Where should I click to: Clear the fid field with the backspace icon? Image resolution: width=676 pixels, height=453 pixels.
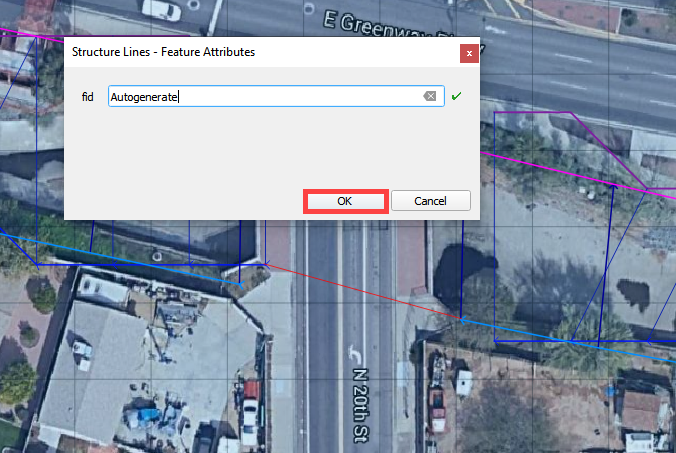(x=429, y=97)
